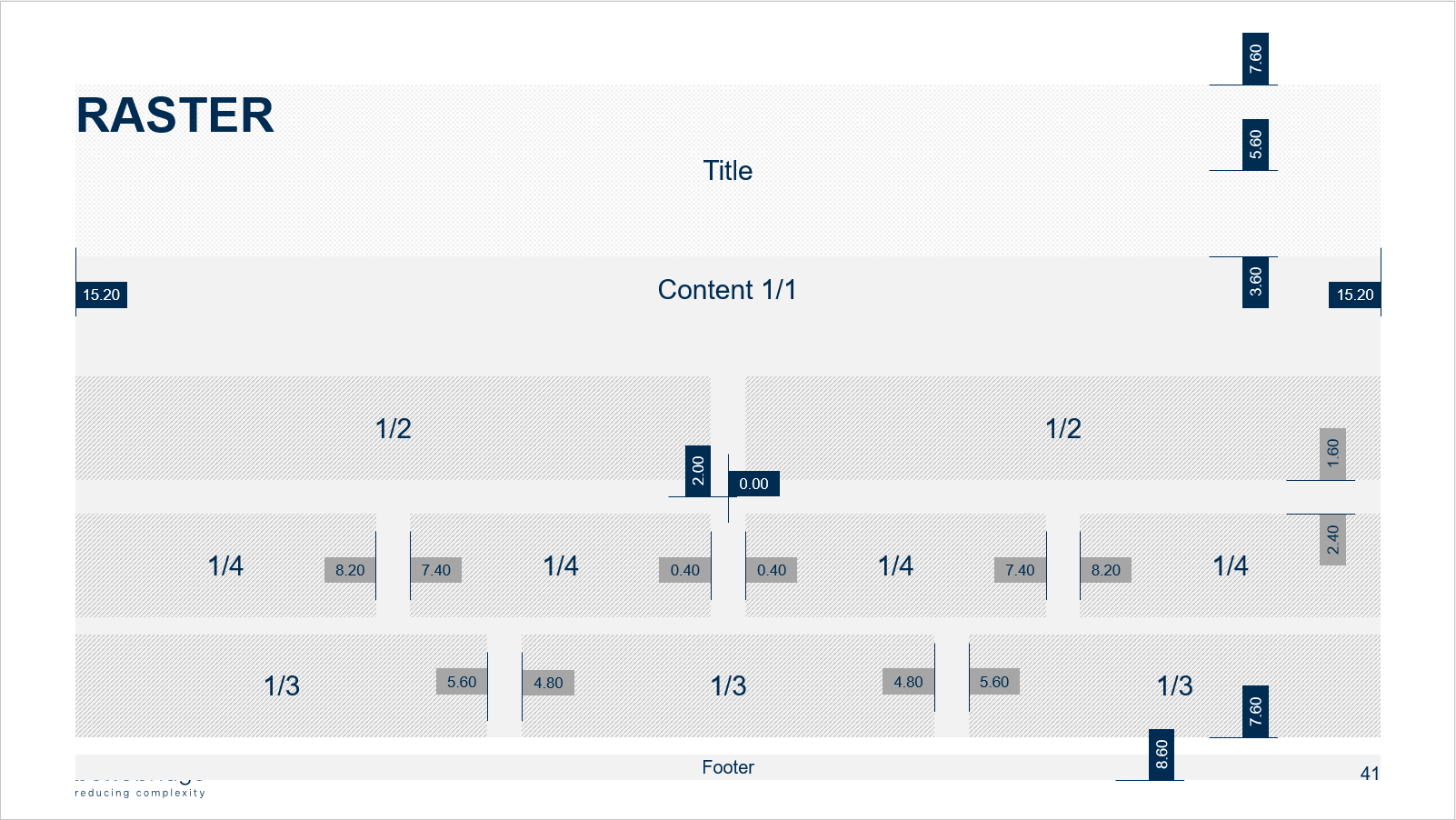
Task: Select the dark blue vertical 5.60 label
Action: click(x=1255, y=145)
